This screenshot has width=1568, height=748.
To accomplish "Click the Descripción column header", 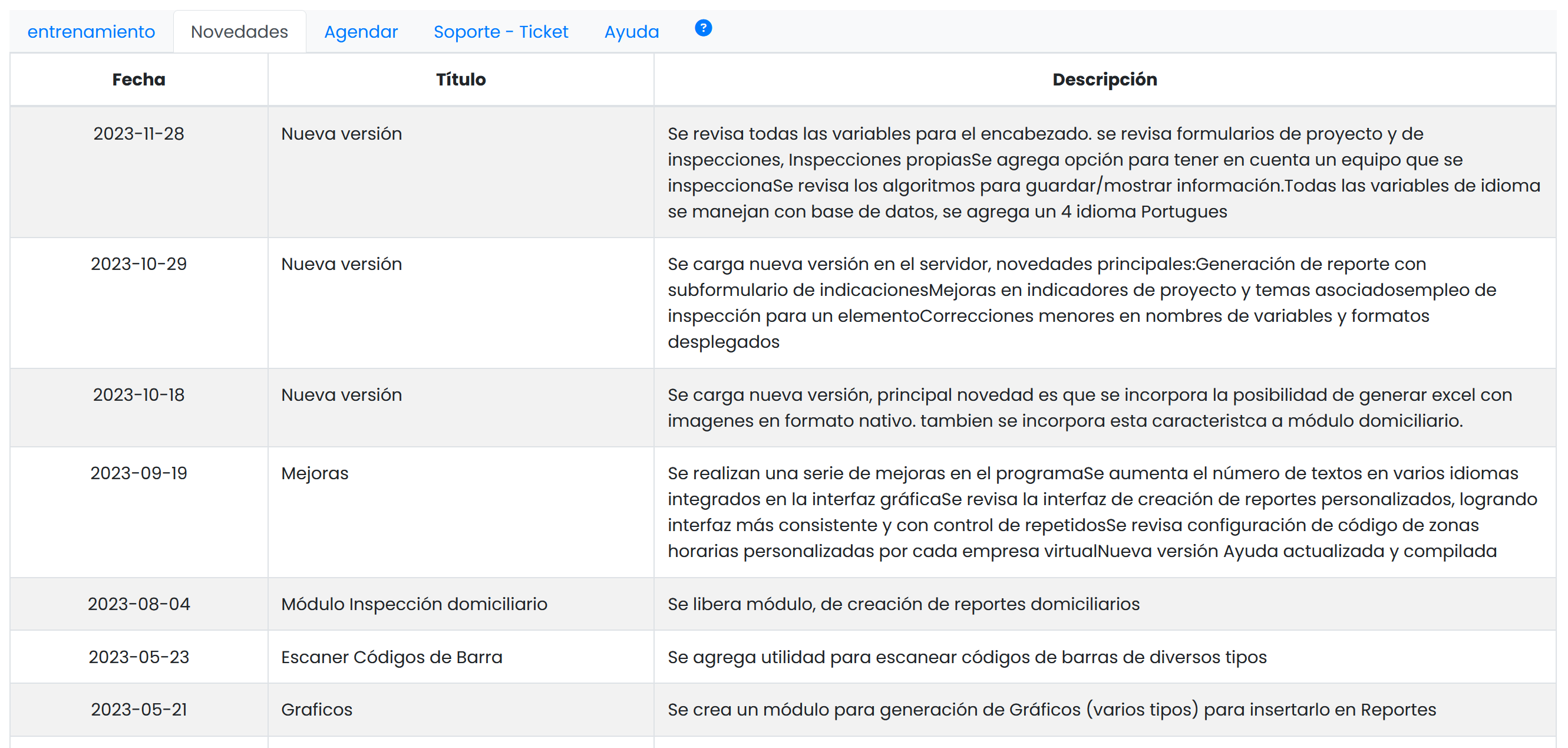I will tap(1104, 80).
